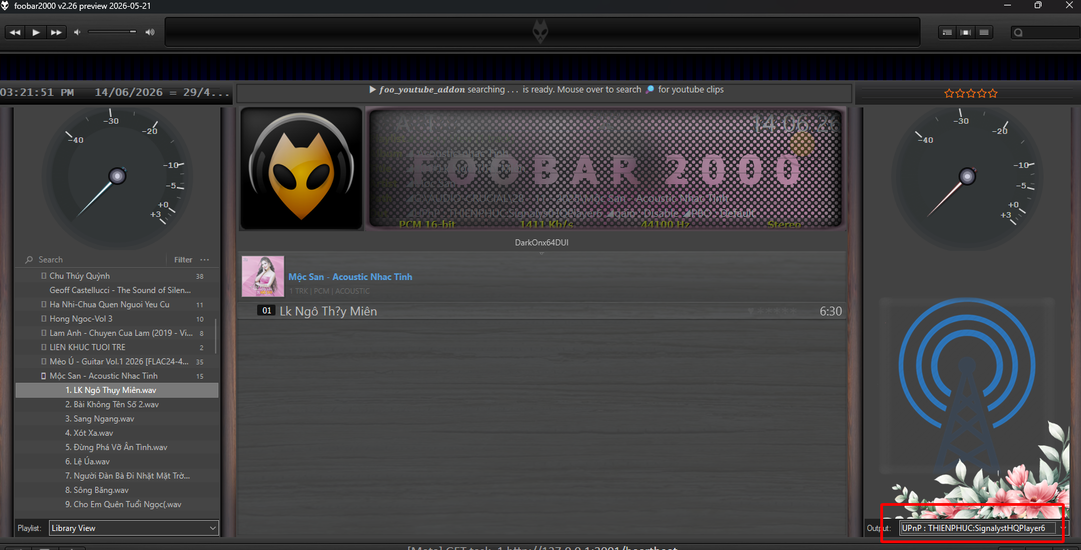Screen dimensions: 1081x550
Task: Select track 01 Lk Ngô Thụy Miên row
Action: pyautogui.click(x=542, y=311)
